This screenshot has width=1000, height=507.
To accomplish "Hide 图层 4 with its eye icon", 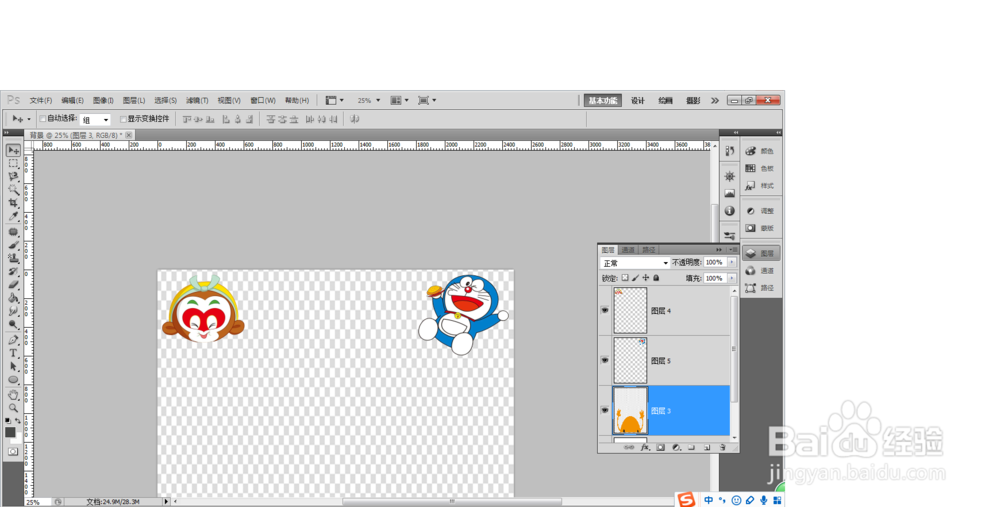I will point(605,311).
